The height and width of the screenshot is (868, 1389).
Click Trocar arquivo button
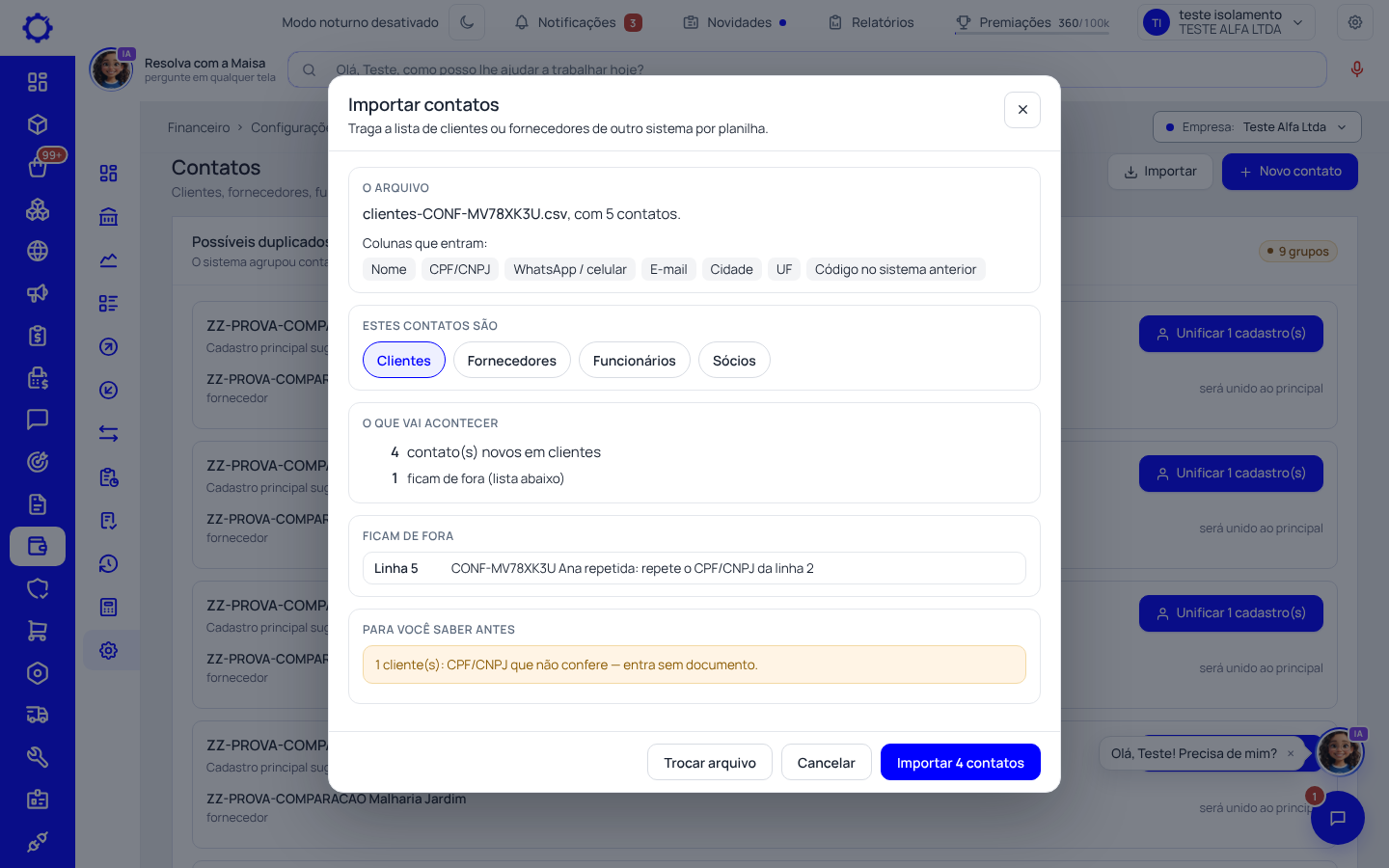coord(710,762)
